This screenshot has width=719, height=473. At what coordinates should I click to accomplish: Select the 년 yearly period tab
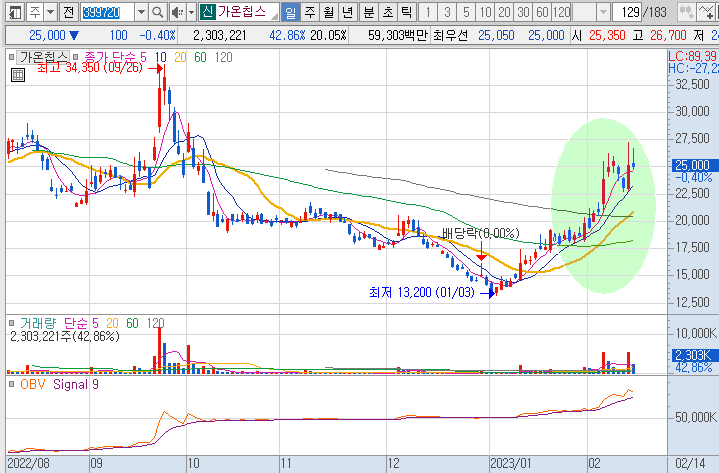pyautogui.click(x=348, y=12)
